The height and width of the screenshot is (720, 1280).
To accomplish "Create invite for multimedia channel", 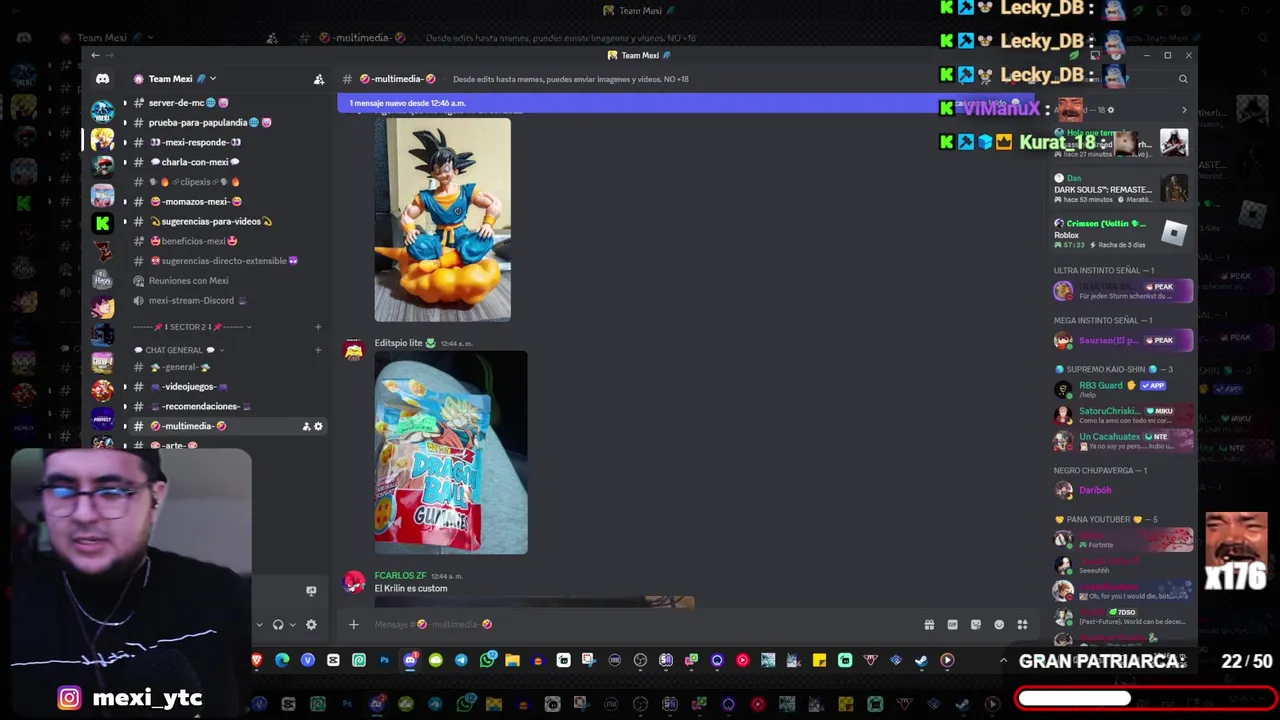I will [x=306, y=426].
